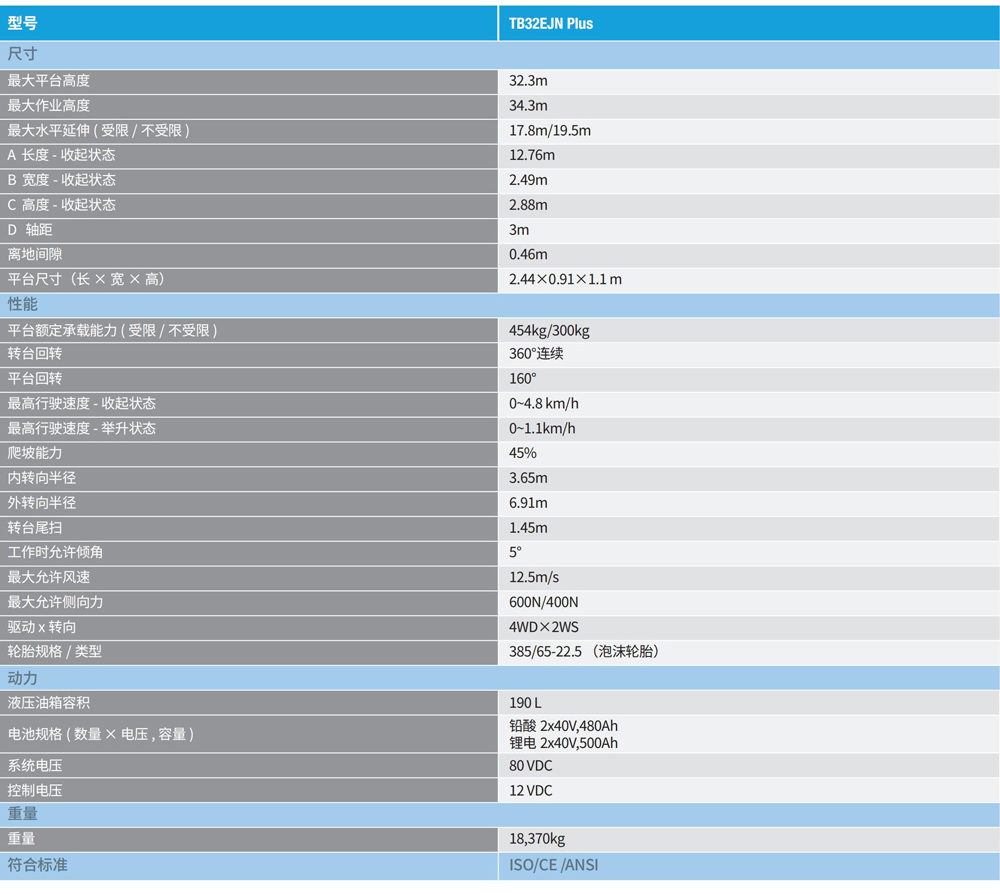Screen dimensions: 1000x894
Task: Click the 液压油箱容积 label
Action: click(x=48, y=702)
